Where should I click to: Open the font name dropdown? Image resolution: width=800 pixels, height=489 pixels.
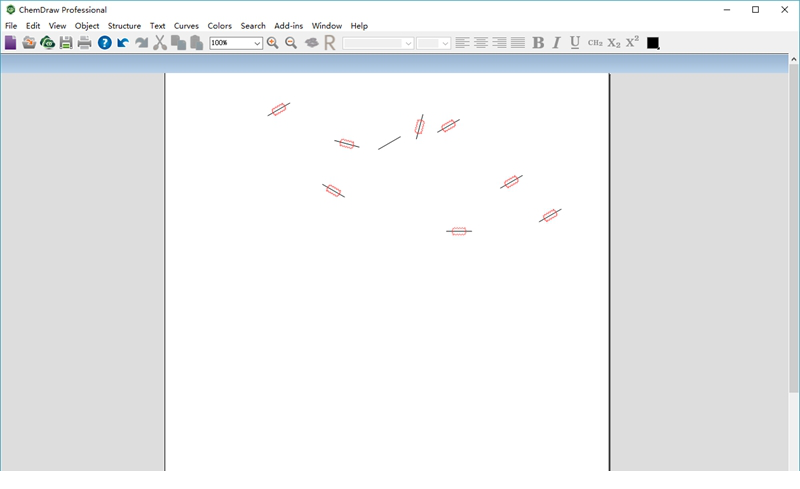[408, 43]
